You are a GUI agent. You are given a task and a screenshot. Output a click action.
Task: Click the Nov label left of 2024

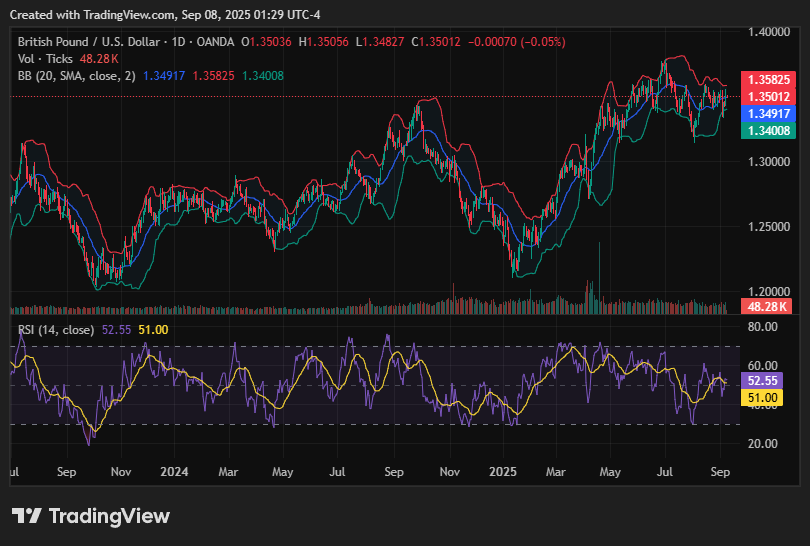click(121, 472)
